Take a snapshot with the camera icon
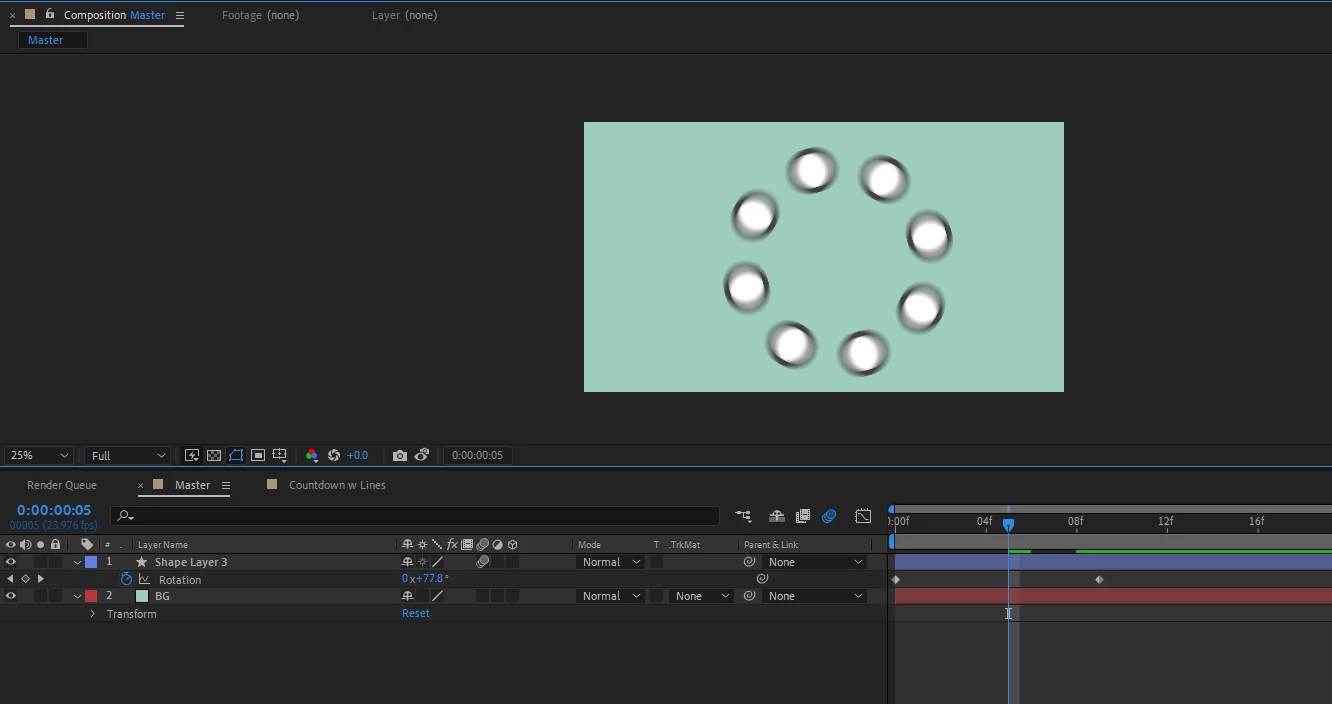This screenshot has width=1332, height=704. [400, 455]
